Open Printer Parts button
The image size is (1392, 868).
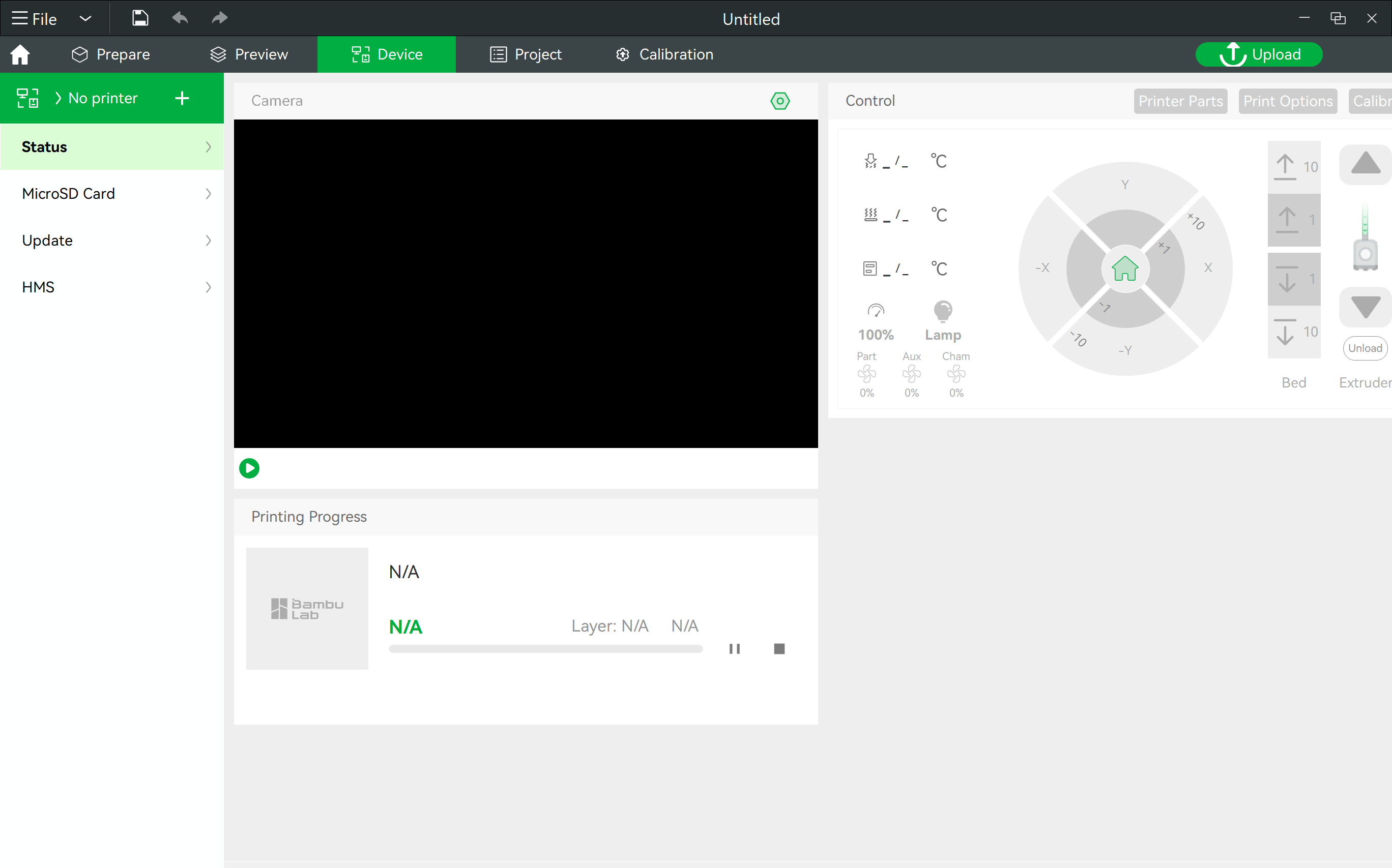point(1181,101)
